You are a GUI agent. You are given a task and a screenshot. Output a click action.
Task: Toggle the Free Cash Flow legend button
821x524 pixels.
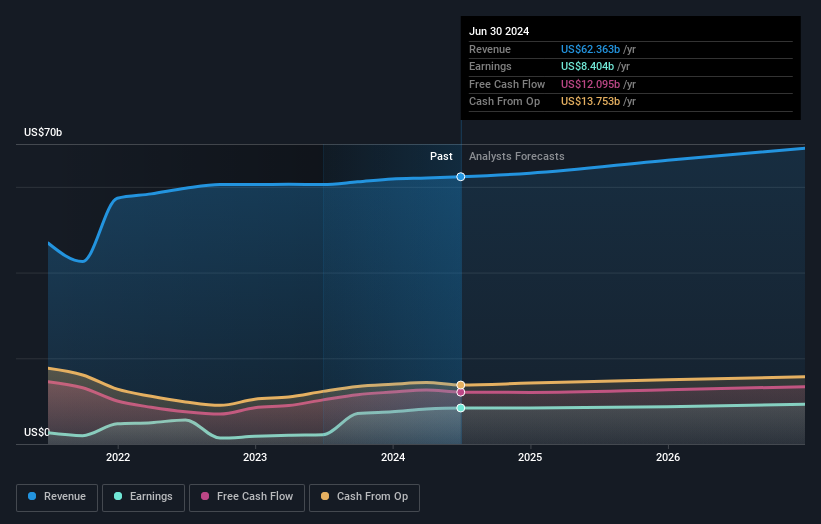(x=247, y=497)
